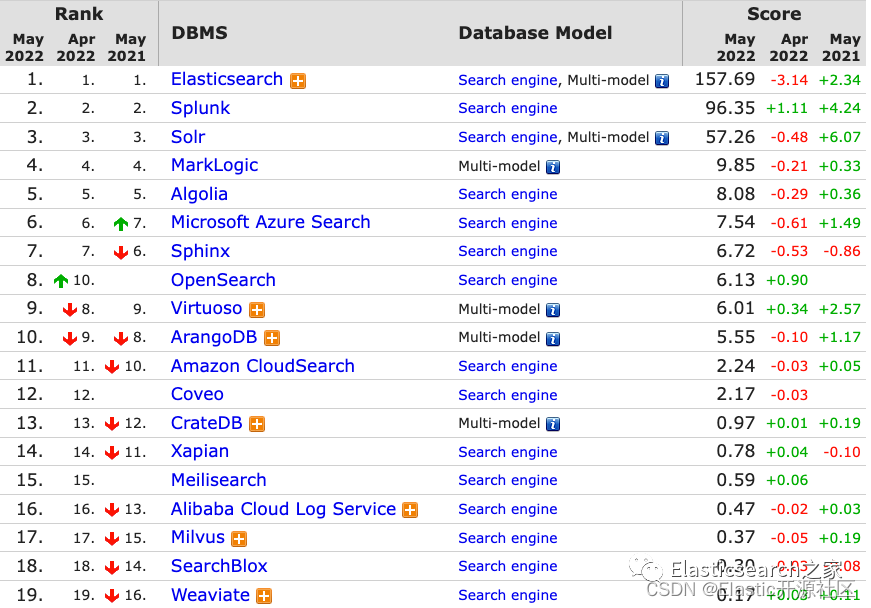Click the orange plus icon beside Elasticsearch
This screenshot has width=871, height=608.
tap(298, 81)
